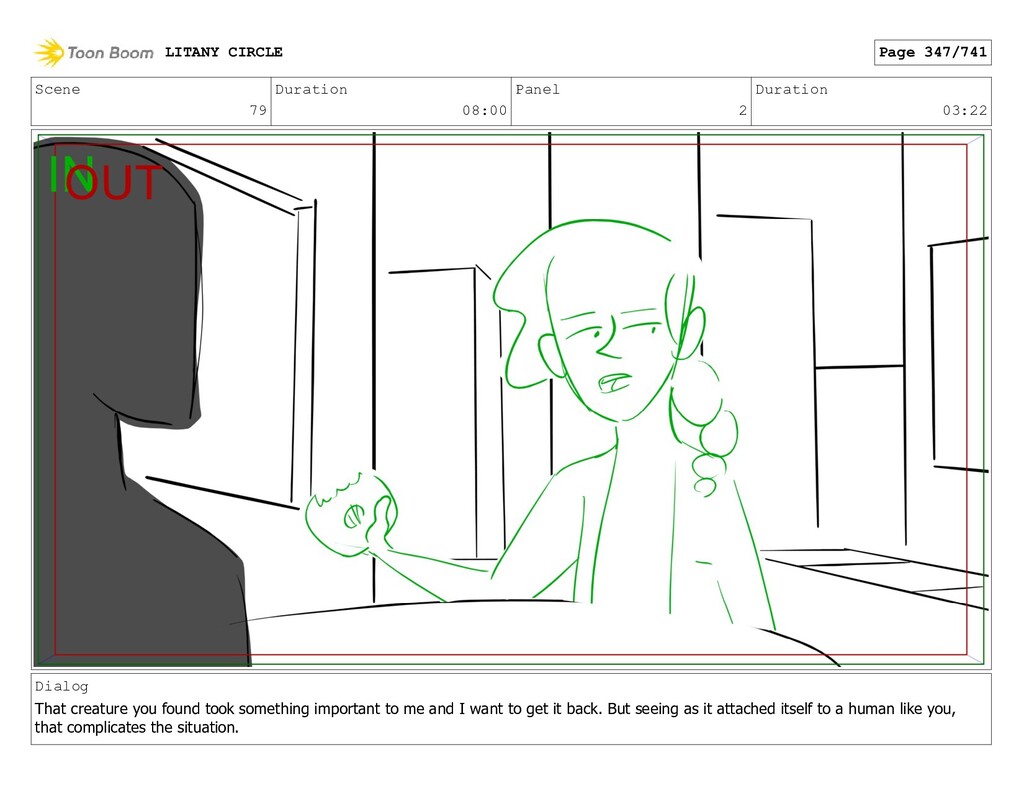Click the dialog line starting 'That creature you found'
The width and height of the screenshot is (1024, 791).
(495, 709)
